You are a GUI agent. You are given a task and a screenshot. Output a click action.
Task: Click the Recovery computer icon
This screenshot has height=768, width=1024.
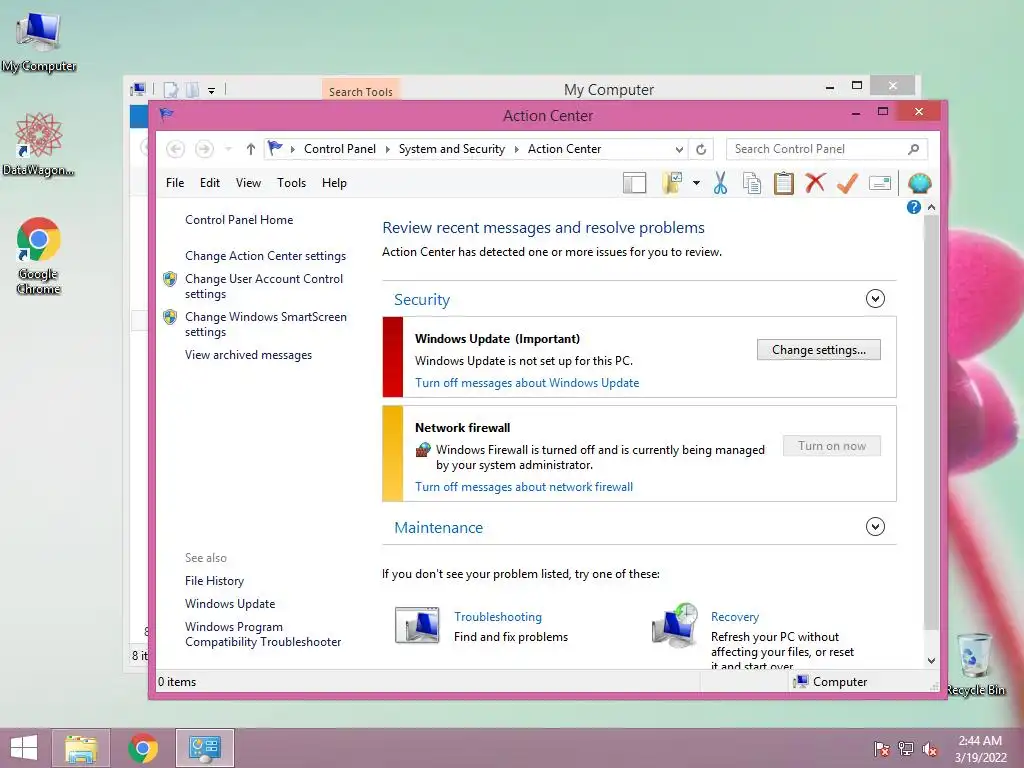[x=675, y=625]
